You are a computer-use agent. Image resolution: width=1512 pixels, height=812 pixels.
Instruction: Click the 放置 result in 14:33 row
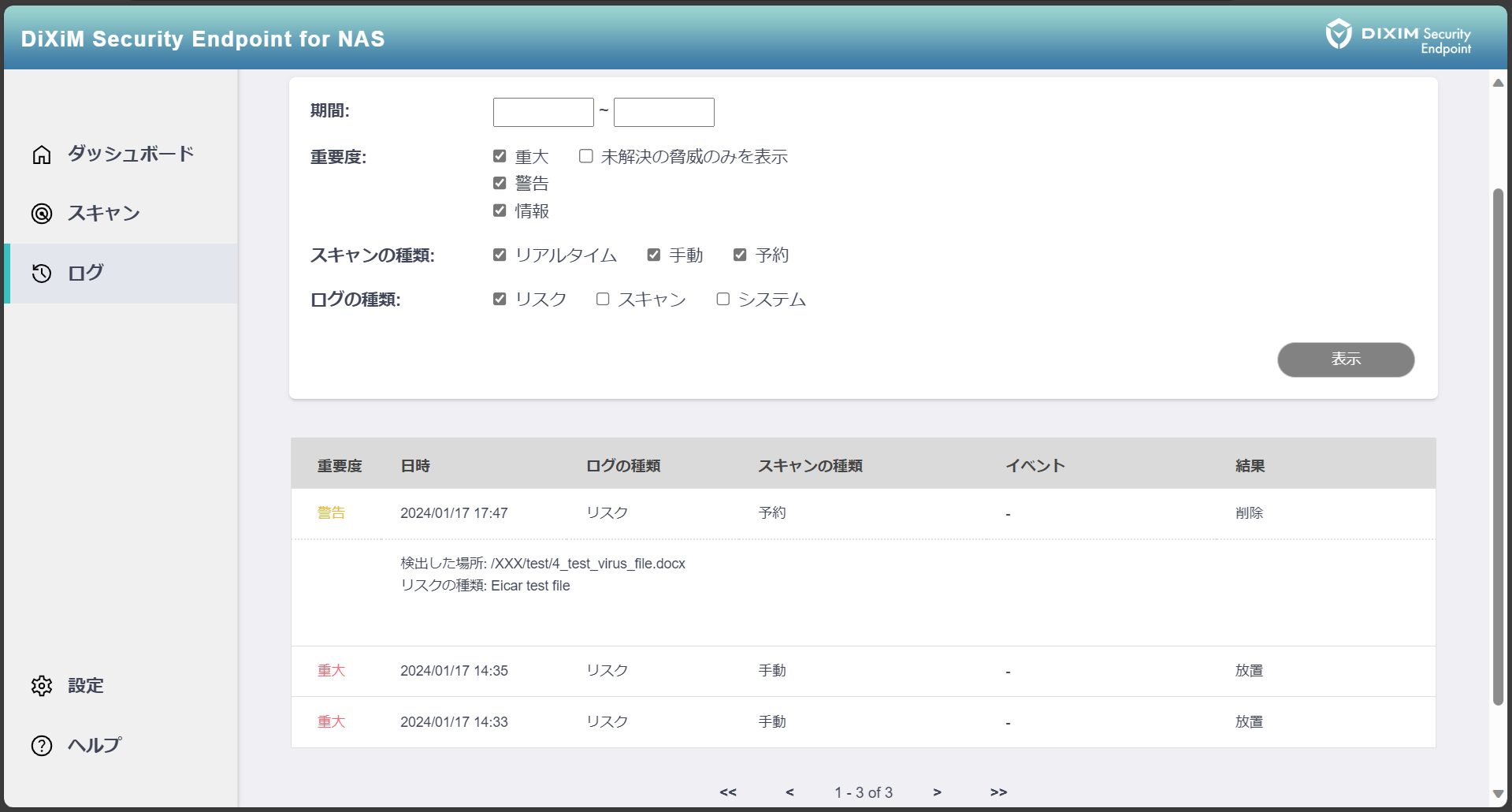click(1249, 722)
